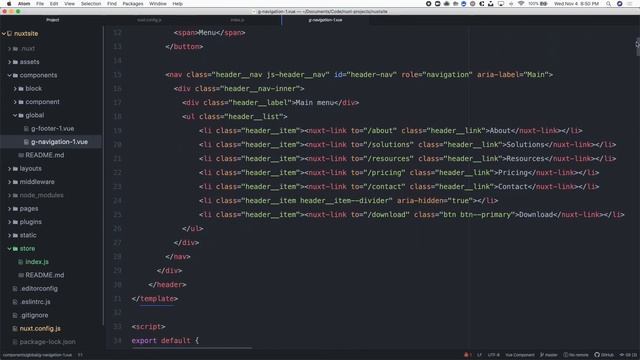Open the View menu

69,4
